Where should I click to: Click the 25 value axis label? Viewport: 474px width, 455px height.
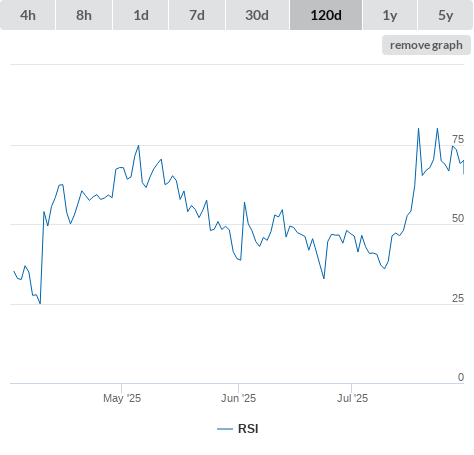[458, 298]
